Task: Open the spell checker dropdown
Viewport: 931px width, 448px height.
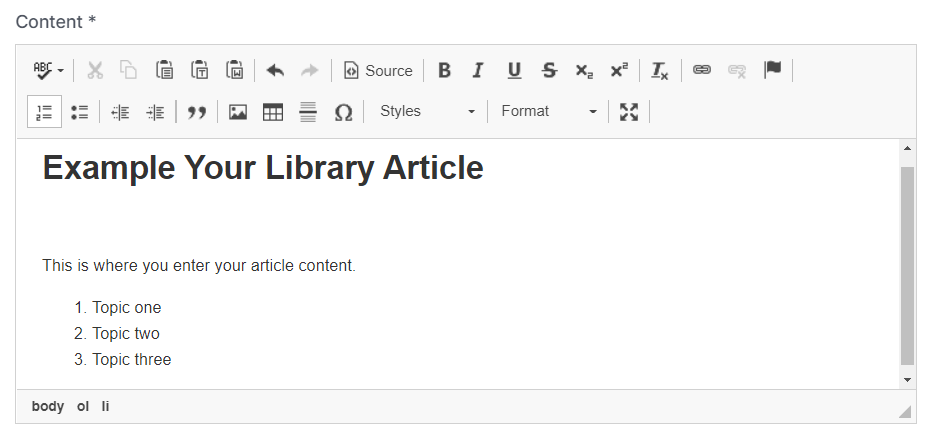Action: tap(49, 71)
